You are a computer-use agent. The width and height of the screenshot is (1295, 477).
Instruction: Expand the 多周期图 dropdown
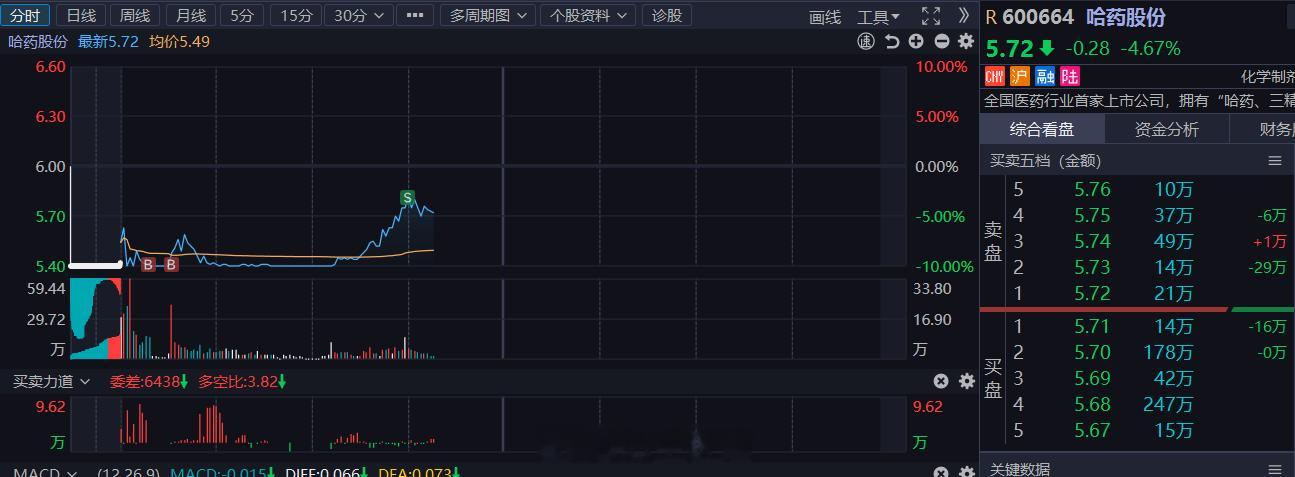click(486, 15)
